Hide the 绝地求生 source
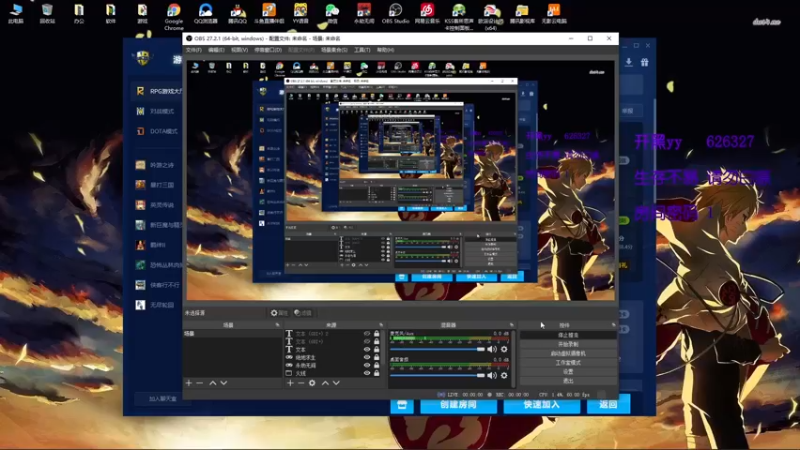Image resolution: width=800 pixels, height=450 pixels. [367, 358]
